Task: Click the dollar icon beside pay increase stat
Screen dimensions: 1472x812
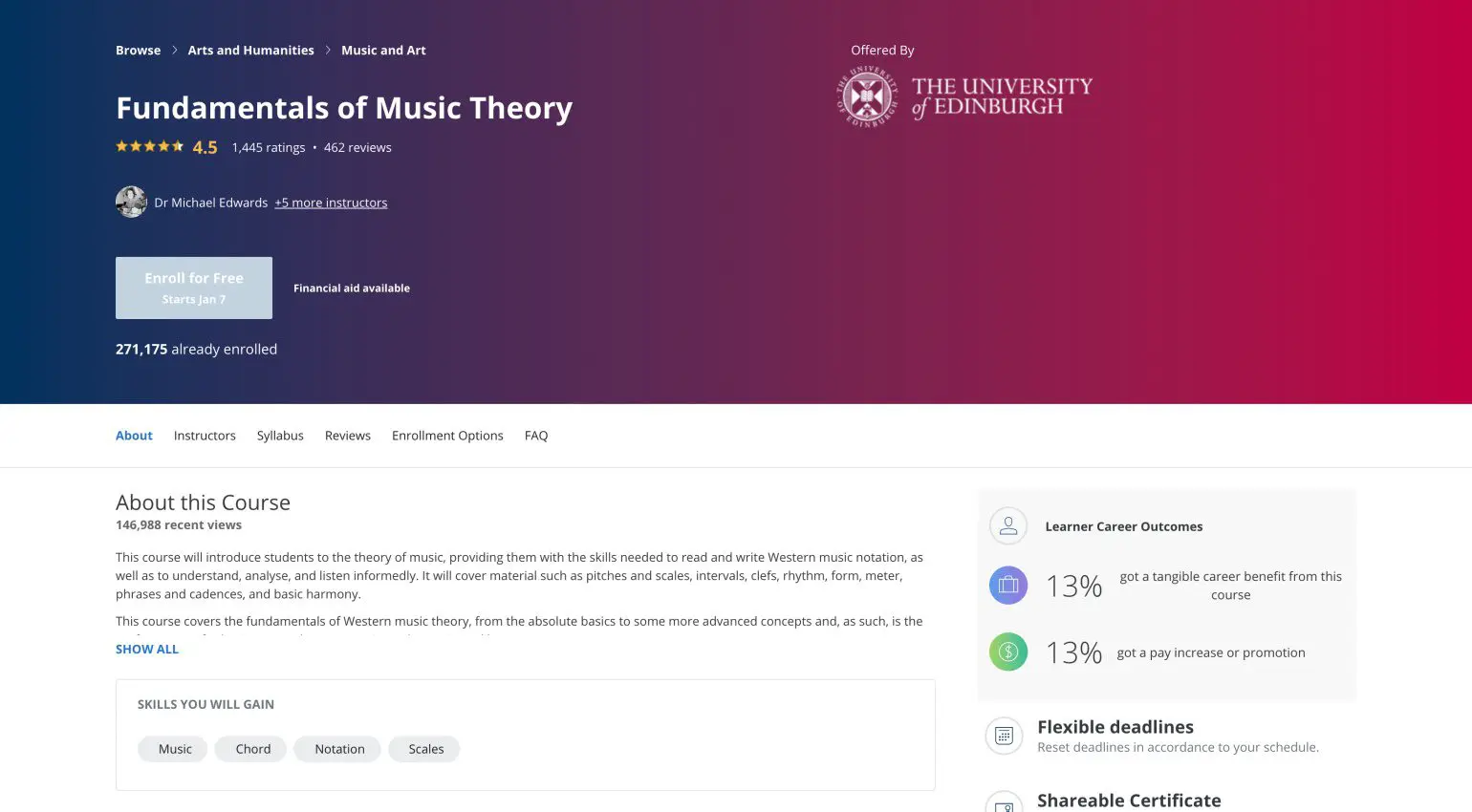Action: (1007, 652)
